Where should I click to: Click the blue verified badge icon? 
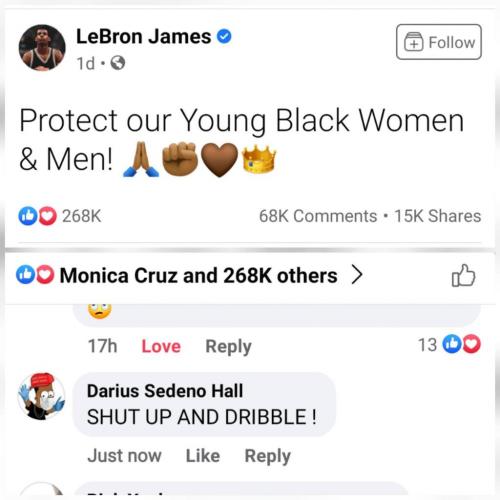point(224,36)
